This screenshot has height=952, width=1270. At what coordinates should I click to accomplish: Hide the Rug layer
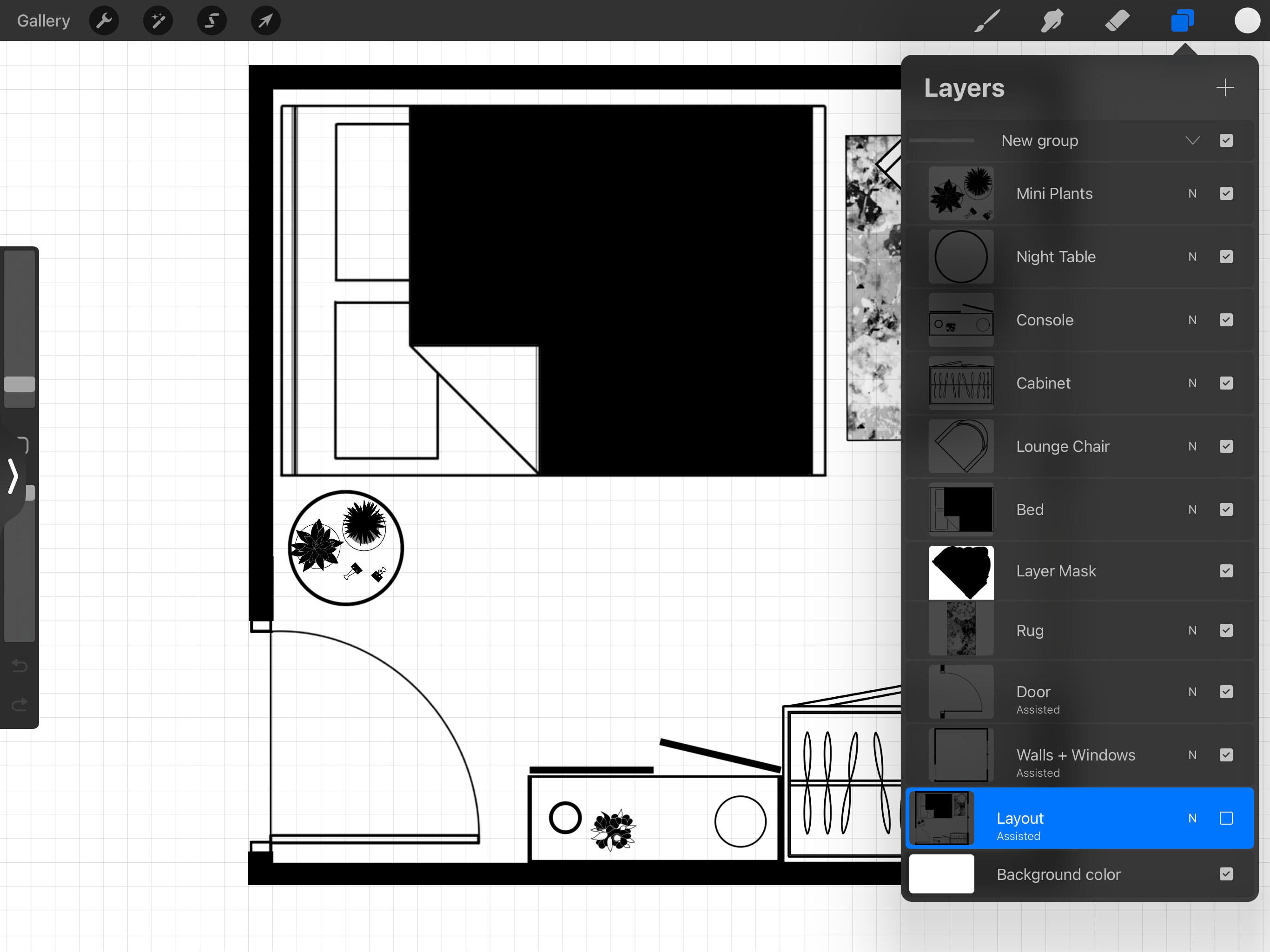1226,630
